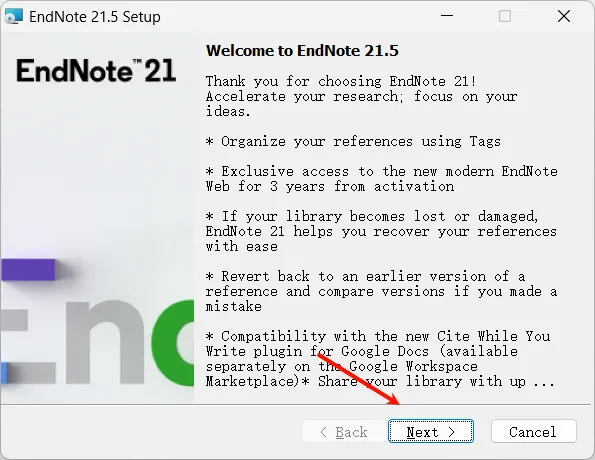Click the left chevron inside Back button

click(323, 432)
